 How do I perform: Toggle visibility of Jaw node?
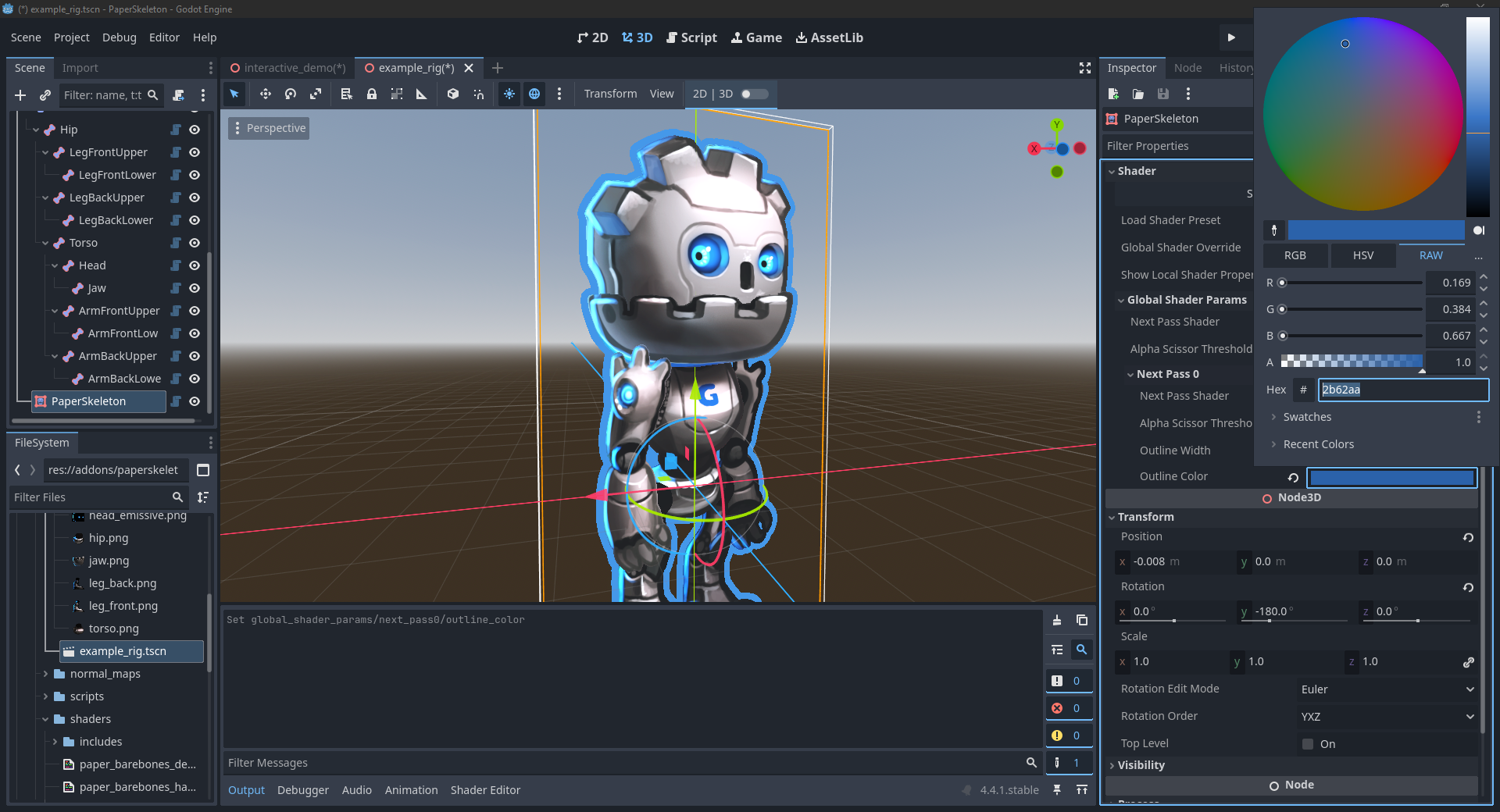point(195,288)
